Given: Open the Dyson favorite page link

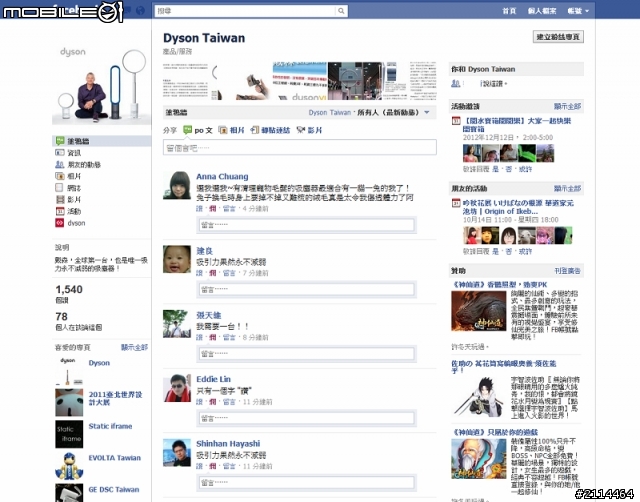Looking at the screenshot, I should 99,363.
